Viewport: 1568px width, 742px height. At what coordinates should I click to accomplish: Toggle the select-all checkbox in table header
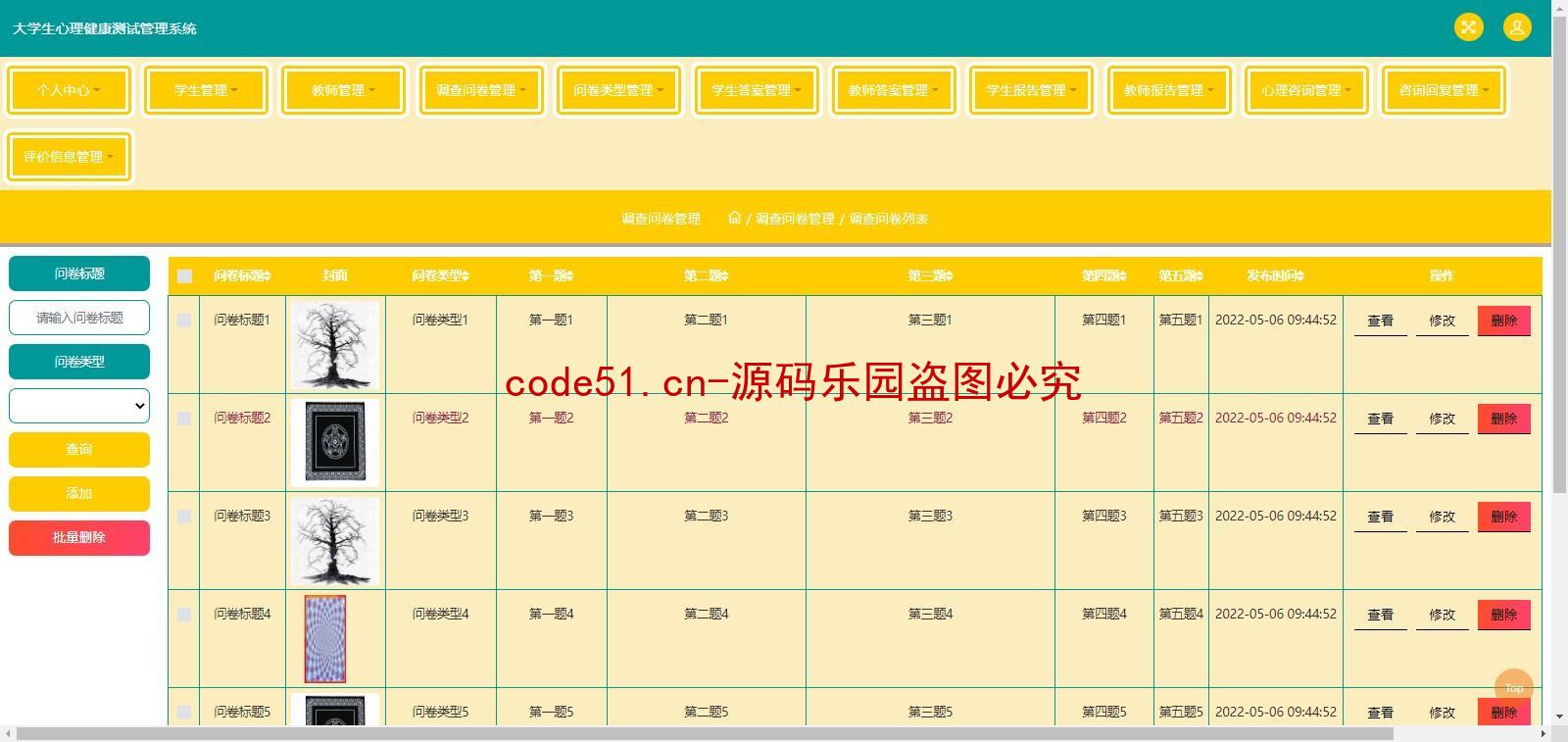(184, 275)
